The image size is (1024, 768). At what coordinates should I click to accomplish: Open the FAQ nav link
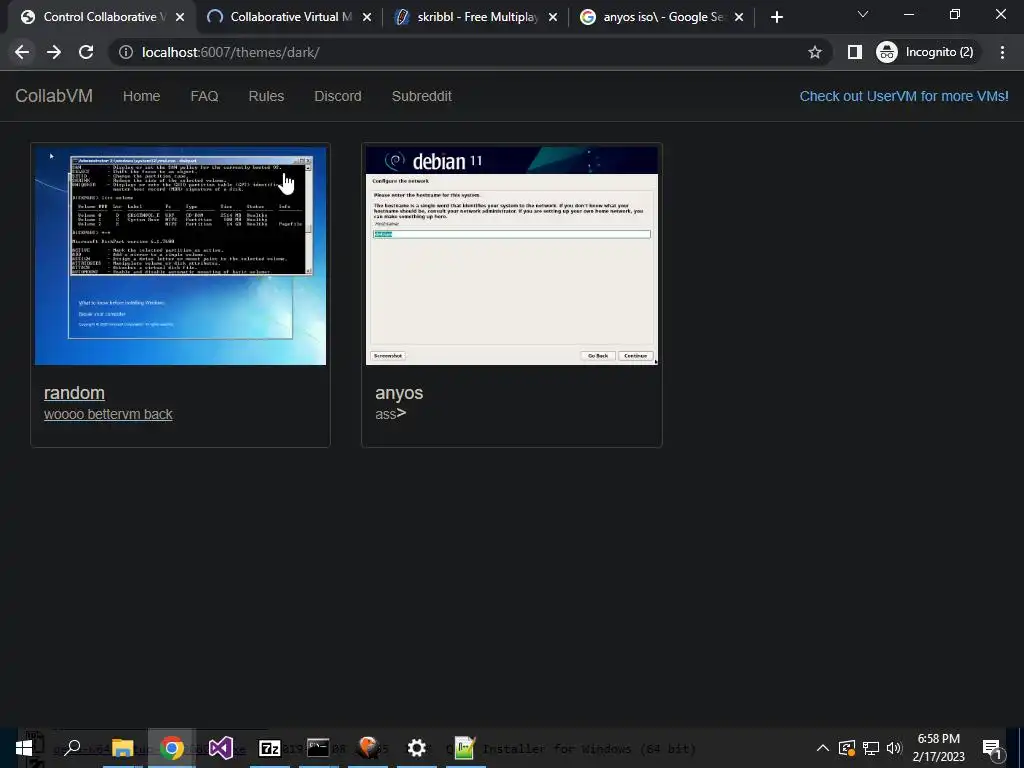pyautogui.click(x=204, y=96)
